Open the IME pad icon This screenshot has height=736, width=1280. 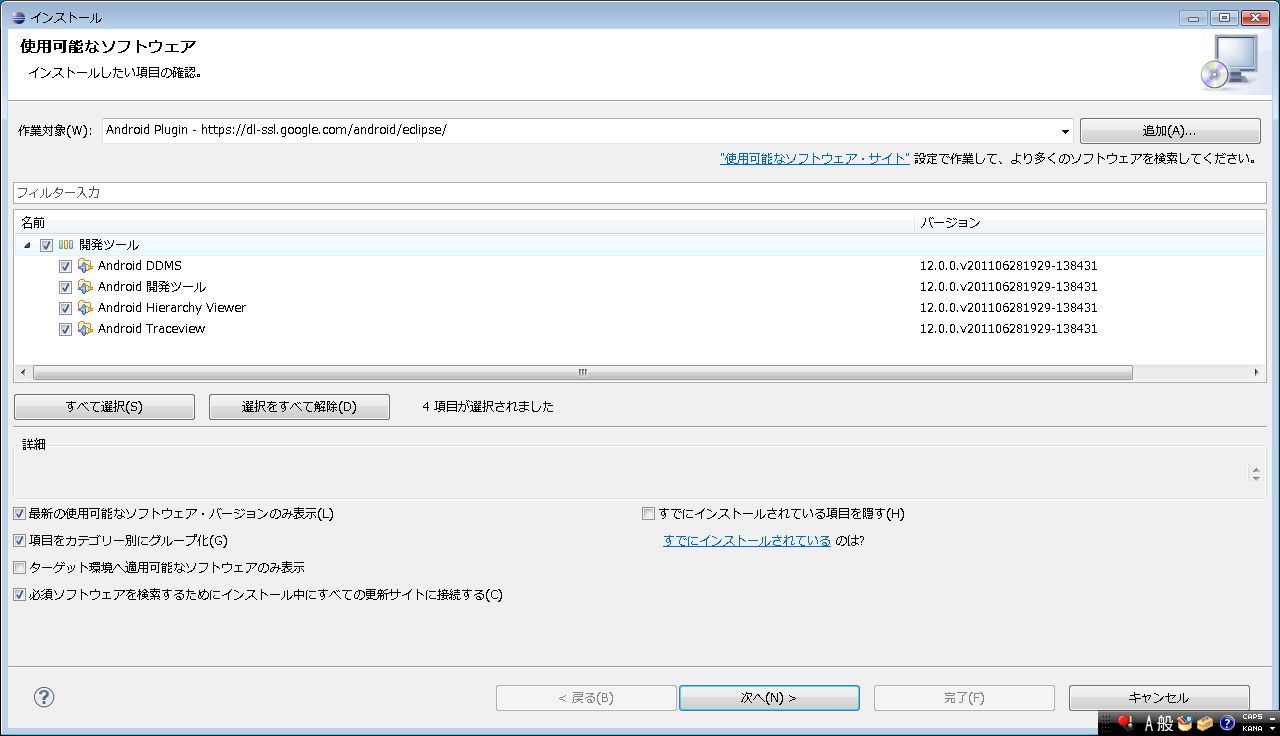coord(1185,723)
